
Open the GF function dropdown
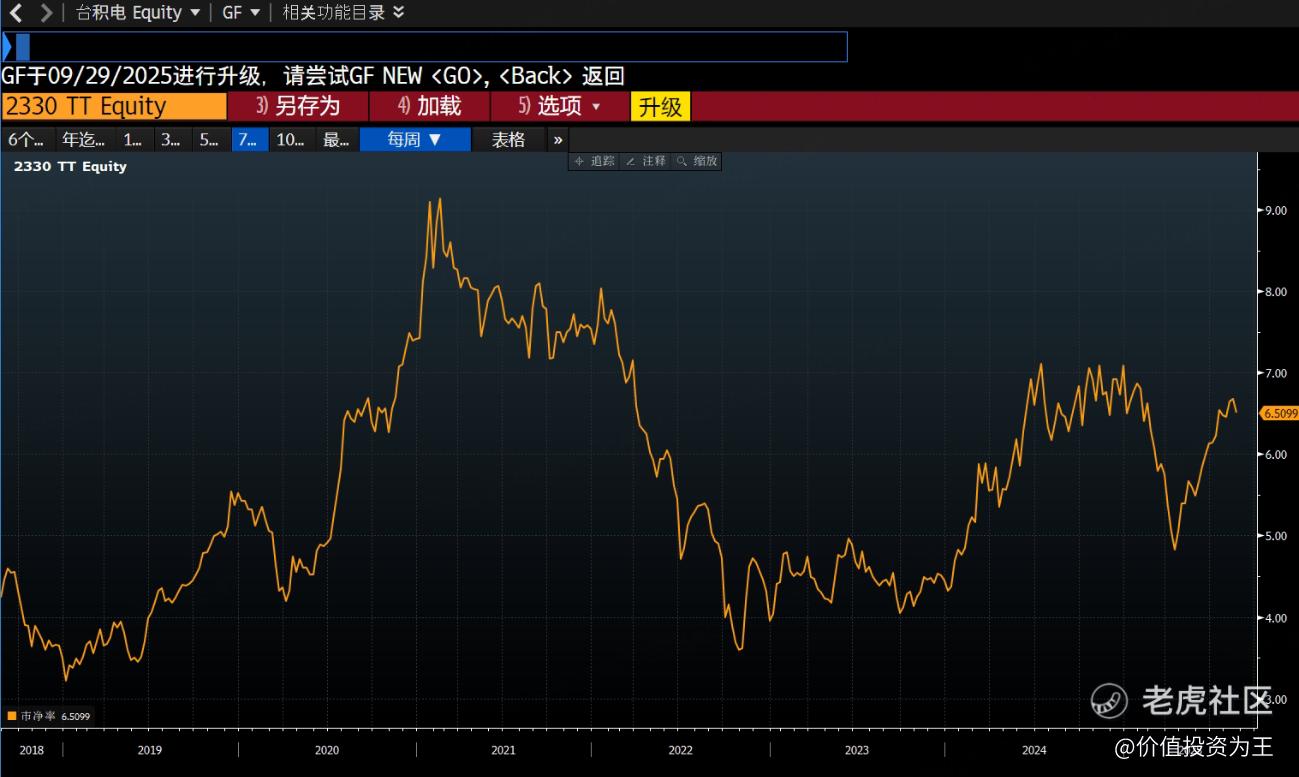click(241, 13)
